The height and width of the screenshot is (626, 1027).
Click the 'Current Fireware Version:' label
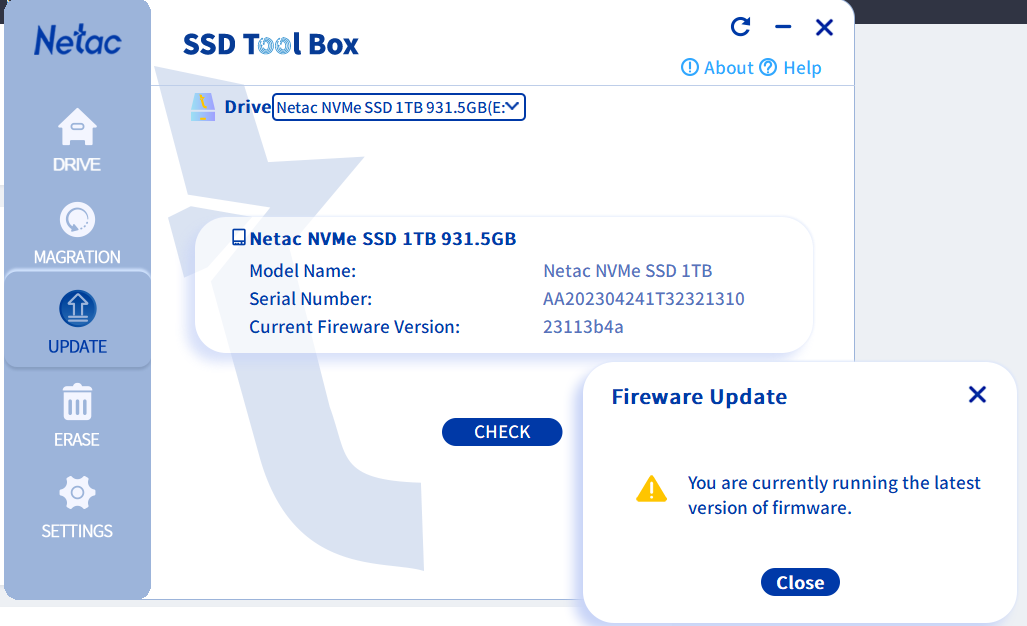click(354, 327)
